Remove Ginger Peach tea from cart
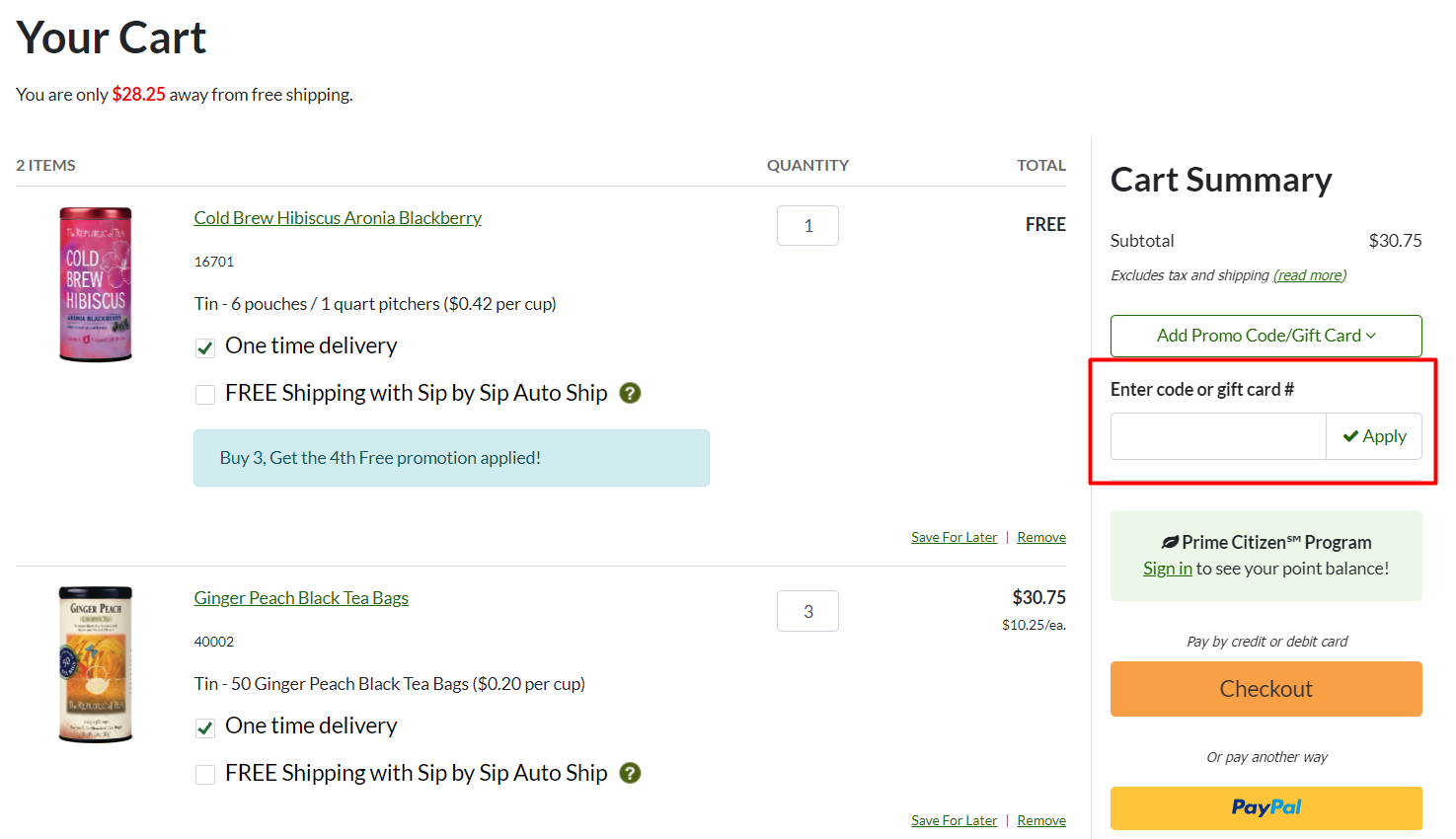 tap(1041, 820)
